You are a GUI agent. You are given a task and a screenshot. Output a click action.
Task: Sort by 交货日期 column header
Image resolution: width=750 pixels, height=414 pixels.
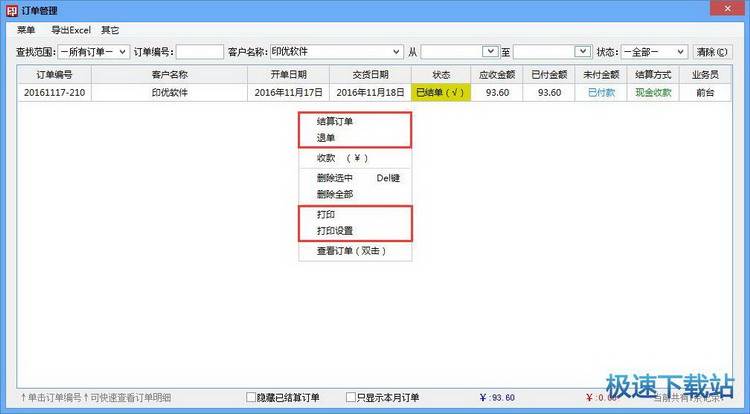tap(370, 75)
